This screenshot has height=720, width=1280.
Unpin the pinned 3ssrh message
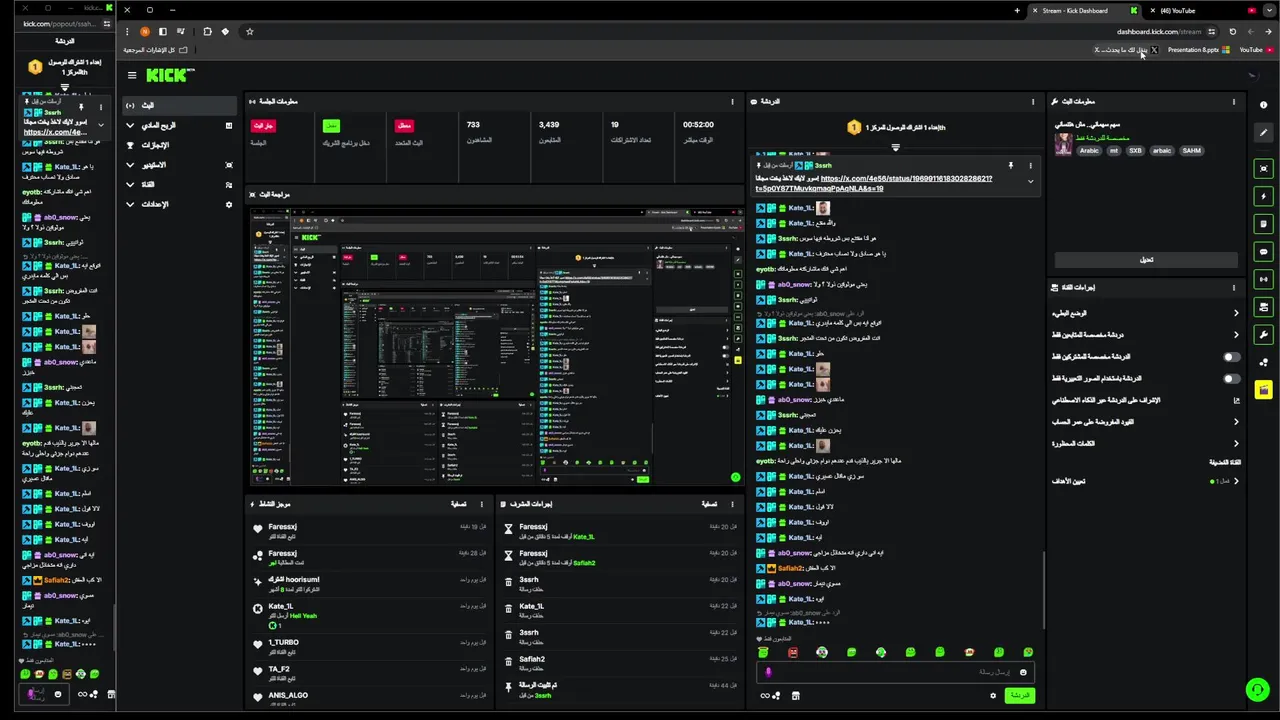[x=1011, y=165]
